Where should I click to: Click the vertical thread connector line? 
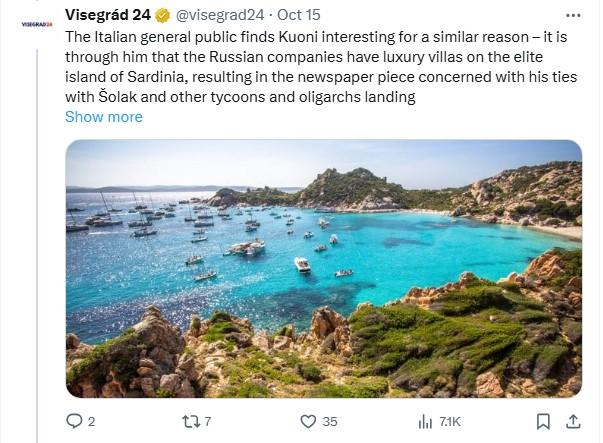[37, 246]
